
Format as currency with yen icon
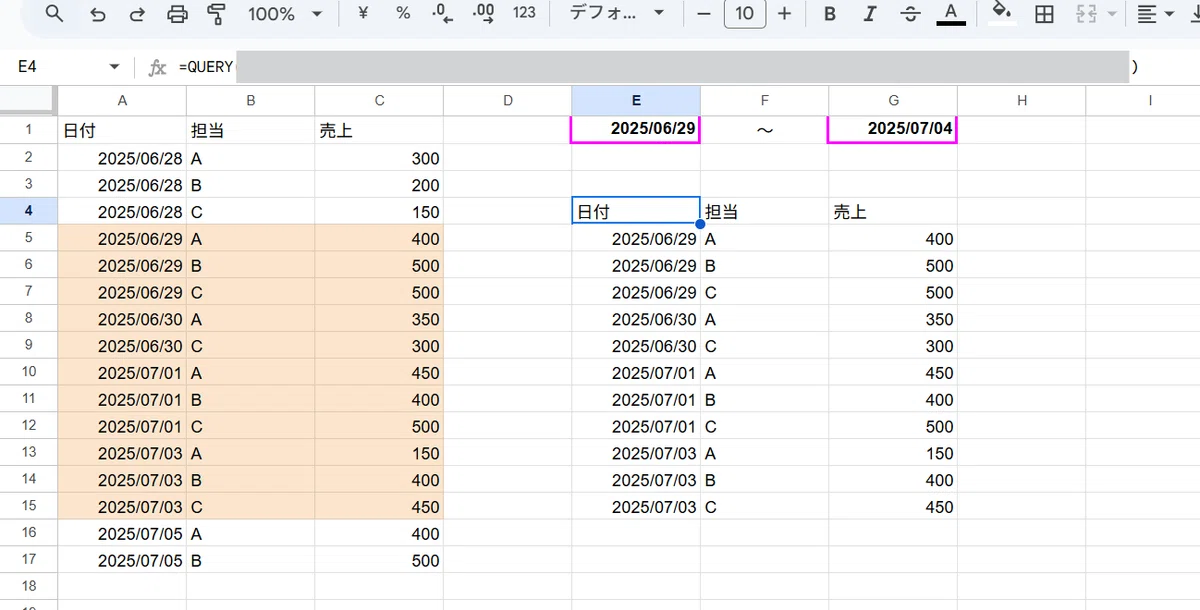pos(364,14)
